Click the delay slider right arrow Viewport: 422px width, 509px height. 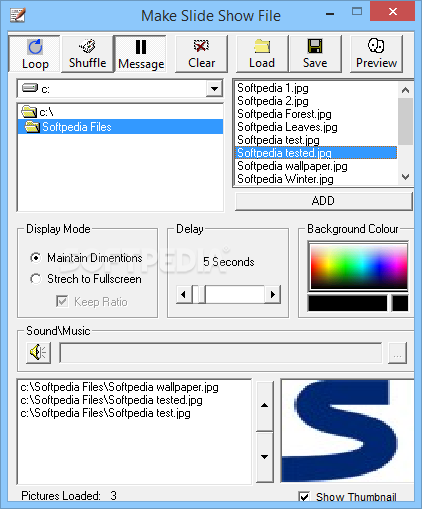273,294
